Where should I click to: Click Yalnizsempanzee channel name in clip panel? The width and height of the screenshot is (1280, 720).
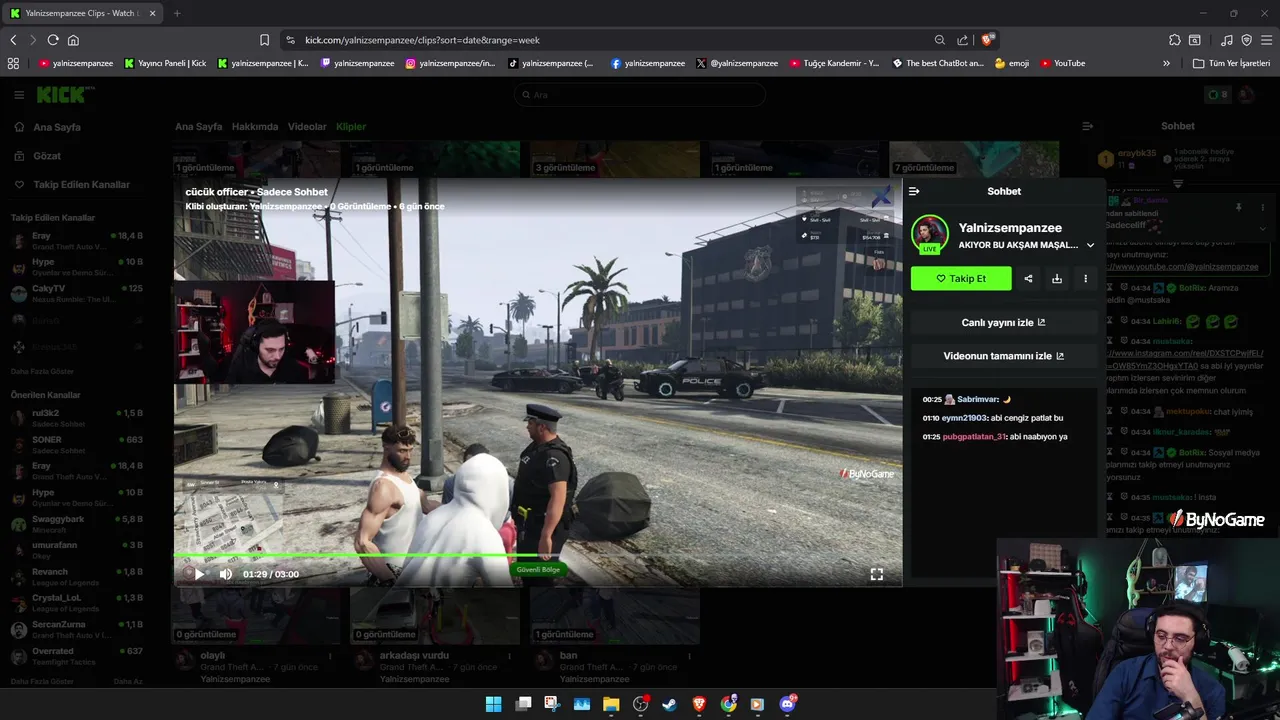[1010, 228]
